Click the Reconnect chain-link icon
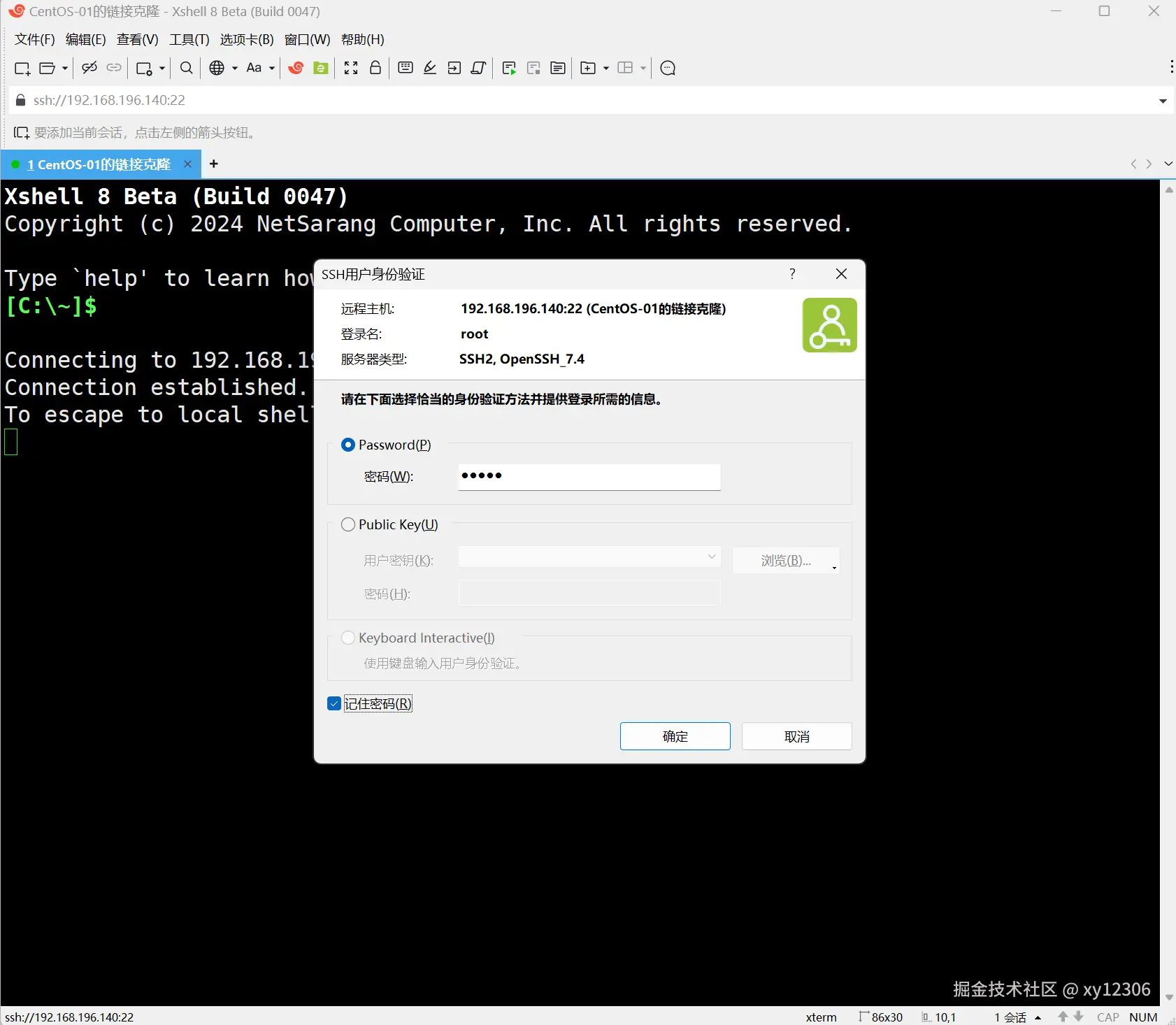The height and width of the screenshot is (1025, 1176). 114,68
